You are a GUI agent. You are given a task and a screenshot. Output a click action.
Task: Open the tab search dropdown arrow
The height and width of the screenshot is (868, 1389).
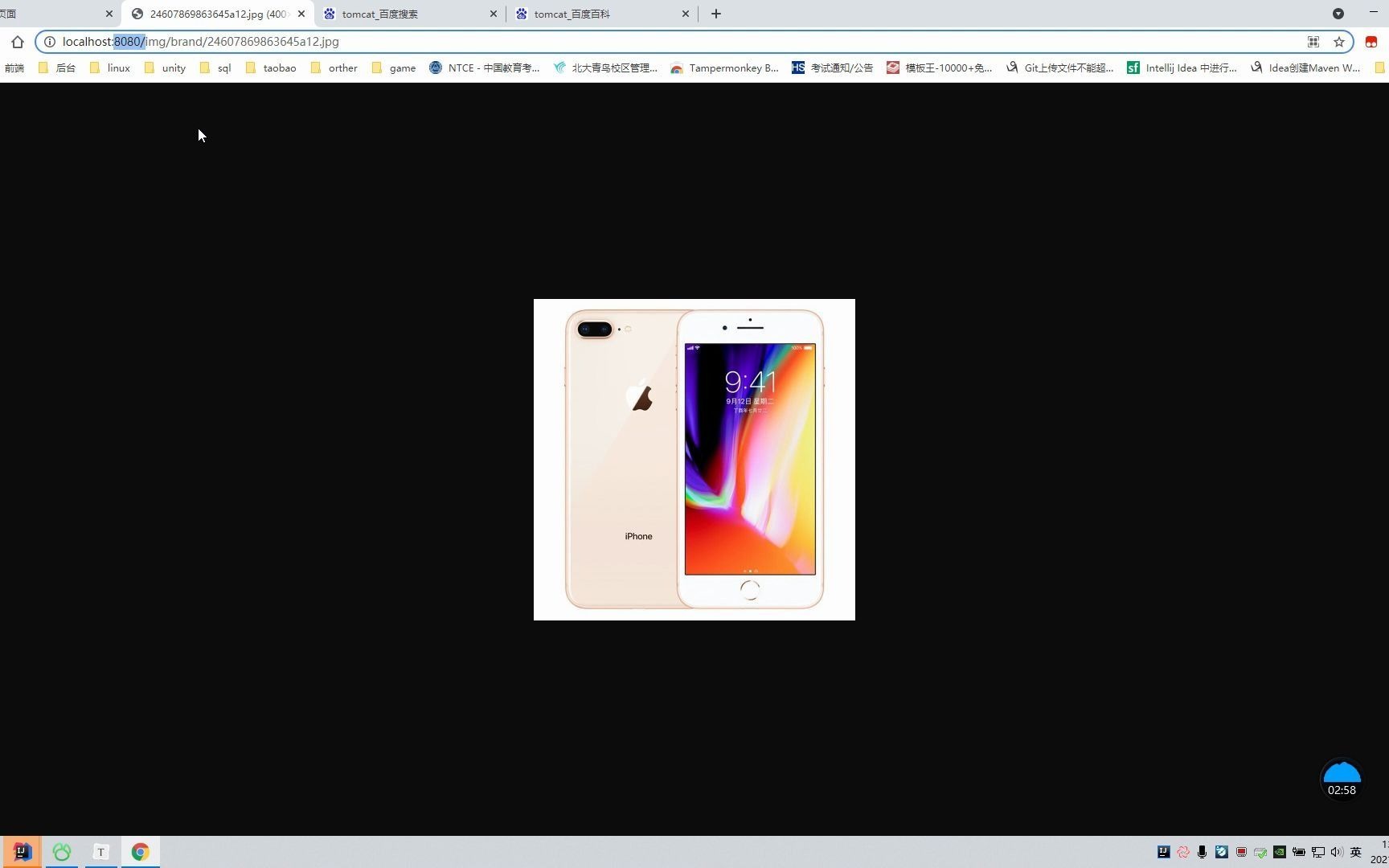coord(1338,14)
